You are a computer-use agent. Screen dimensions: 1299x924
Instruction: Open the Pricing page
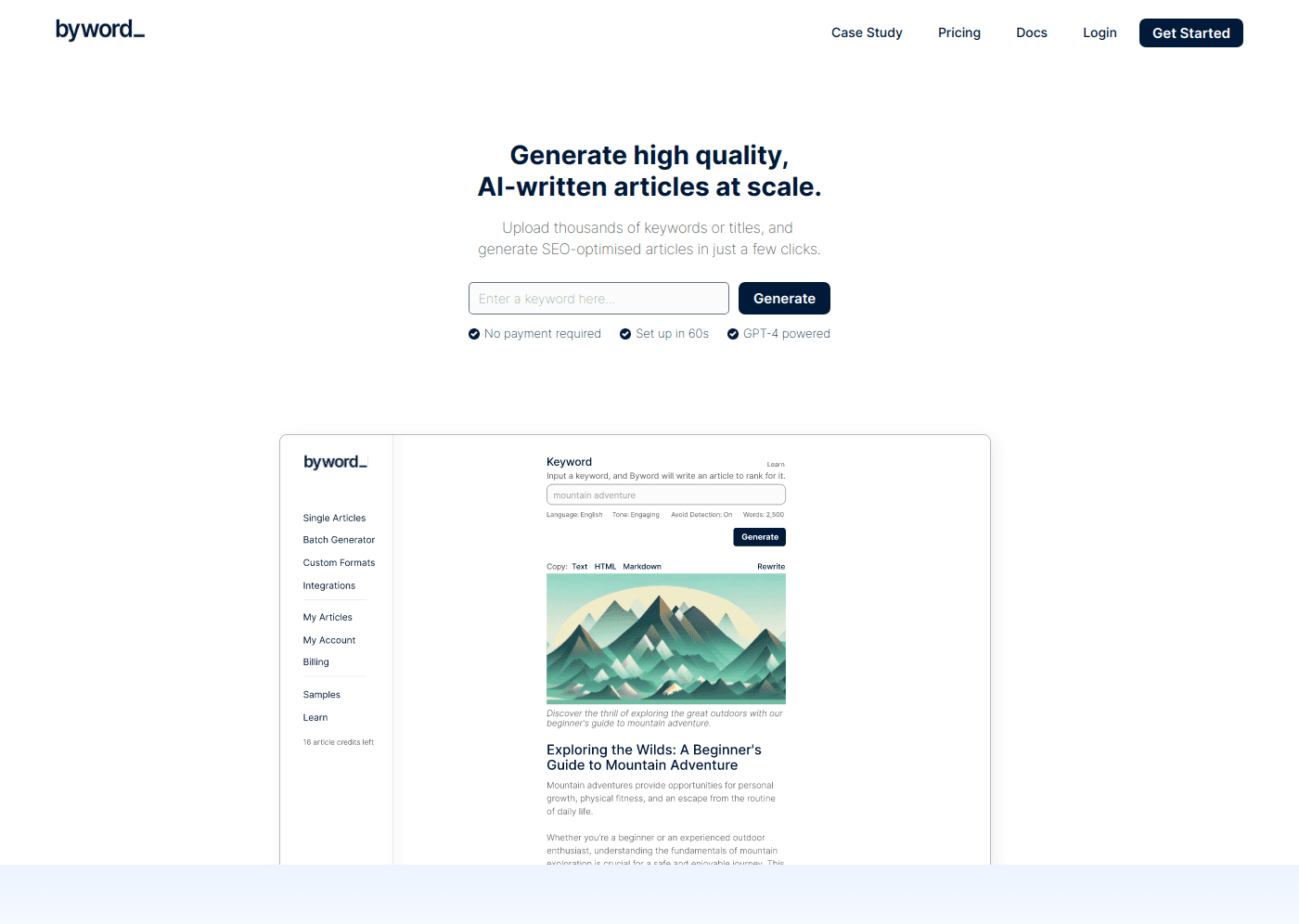click(x=959, y=32)
